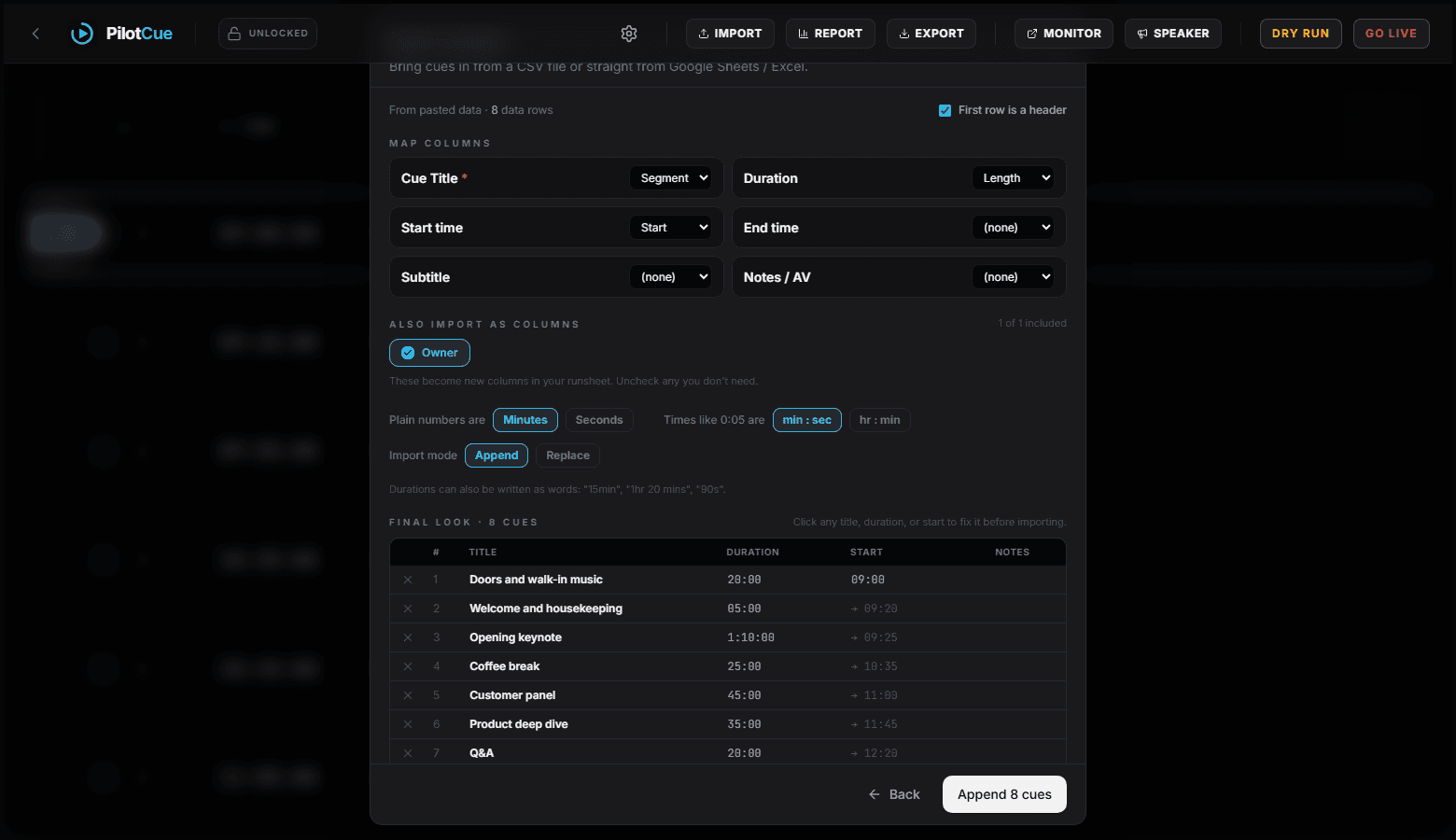Open the Monitor view

click(1064, 34)
